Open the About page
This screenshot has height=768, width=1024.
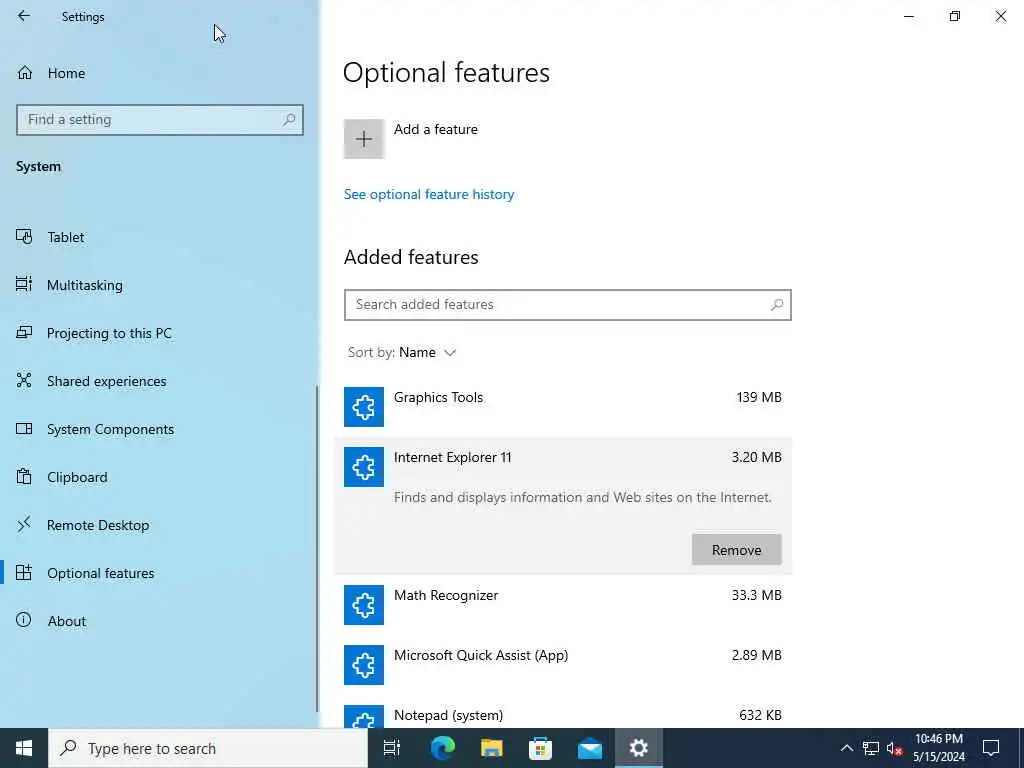tap(159, 621)
